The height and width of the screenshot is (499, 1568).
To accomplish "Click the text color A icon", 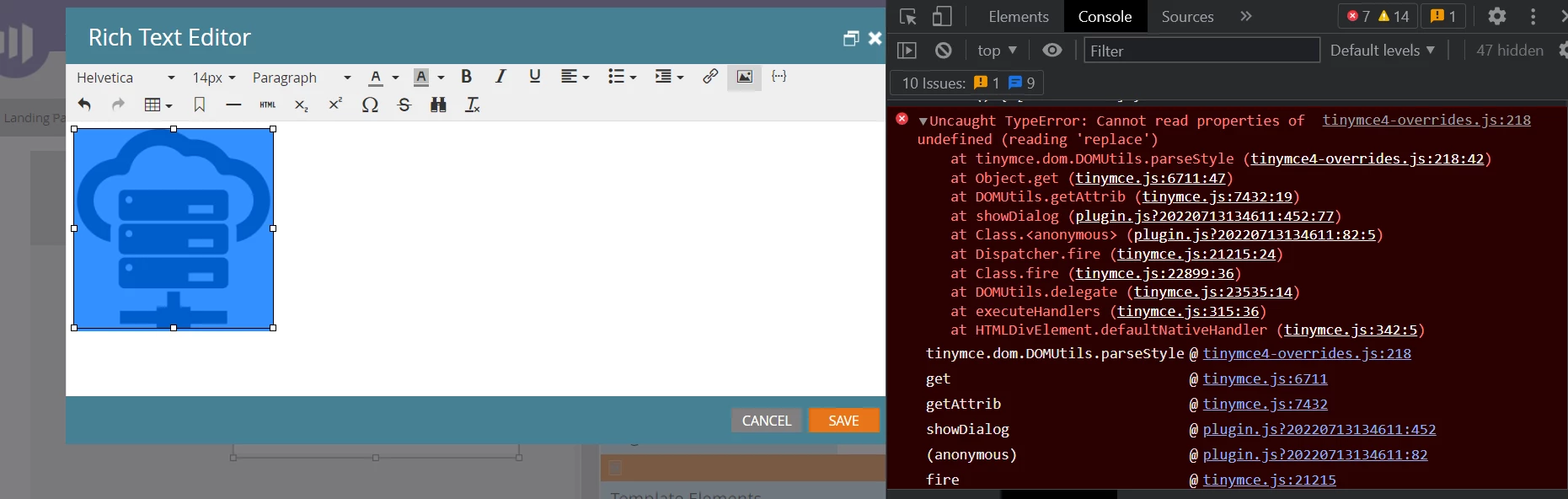I will [376, 77].
